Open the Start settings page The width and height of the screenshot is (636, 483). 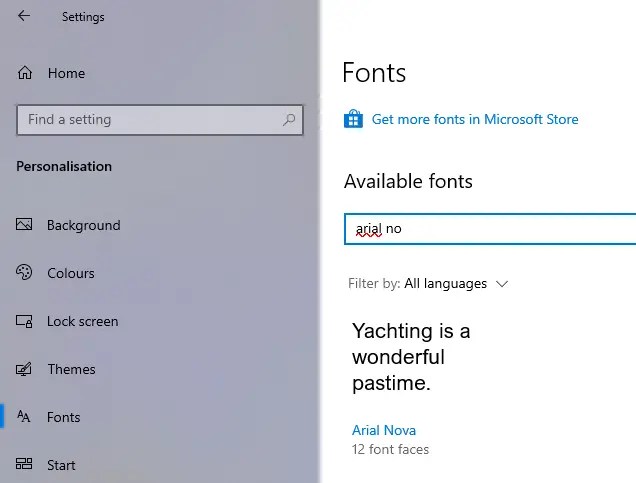pyautogui.click(x=61, y=465)
